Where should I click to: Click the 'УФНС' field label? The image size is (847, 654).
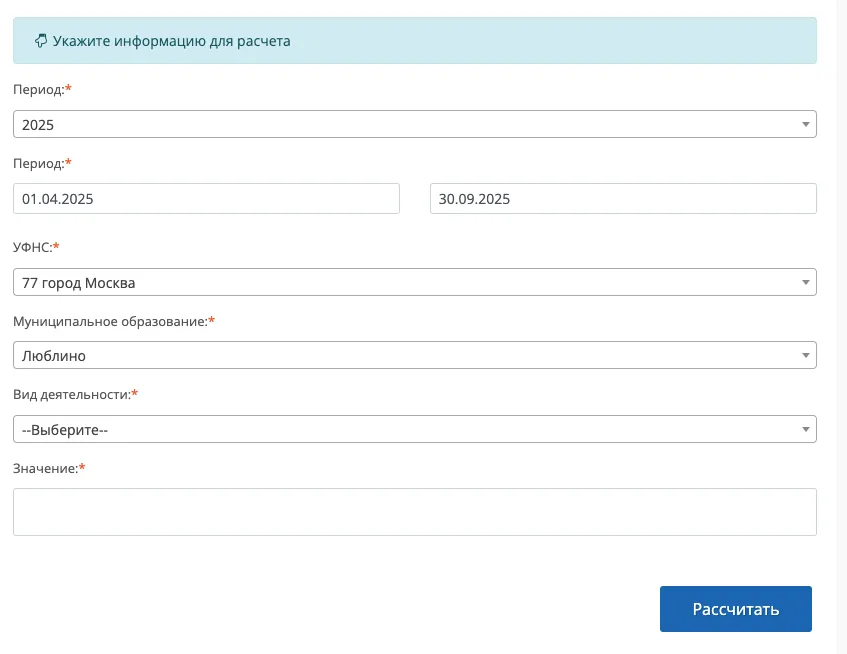(x=32, y=246)
